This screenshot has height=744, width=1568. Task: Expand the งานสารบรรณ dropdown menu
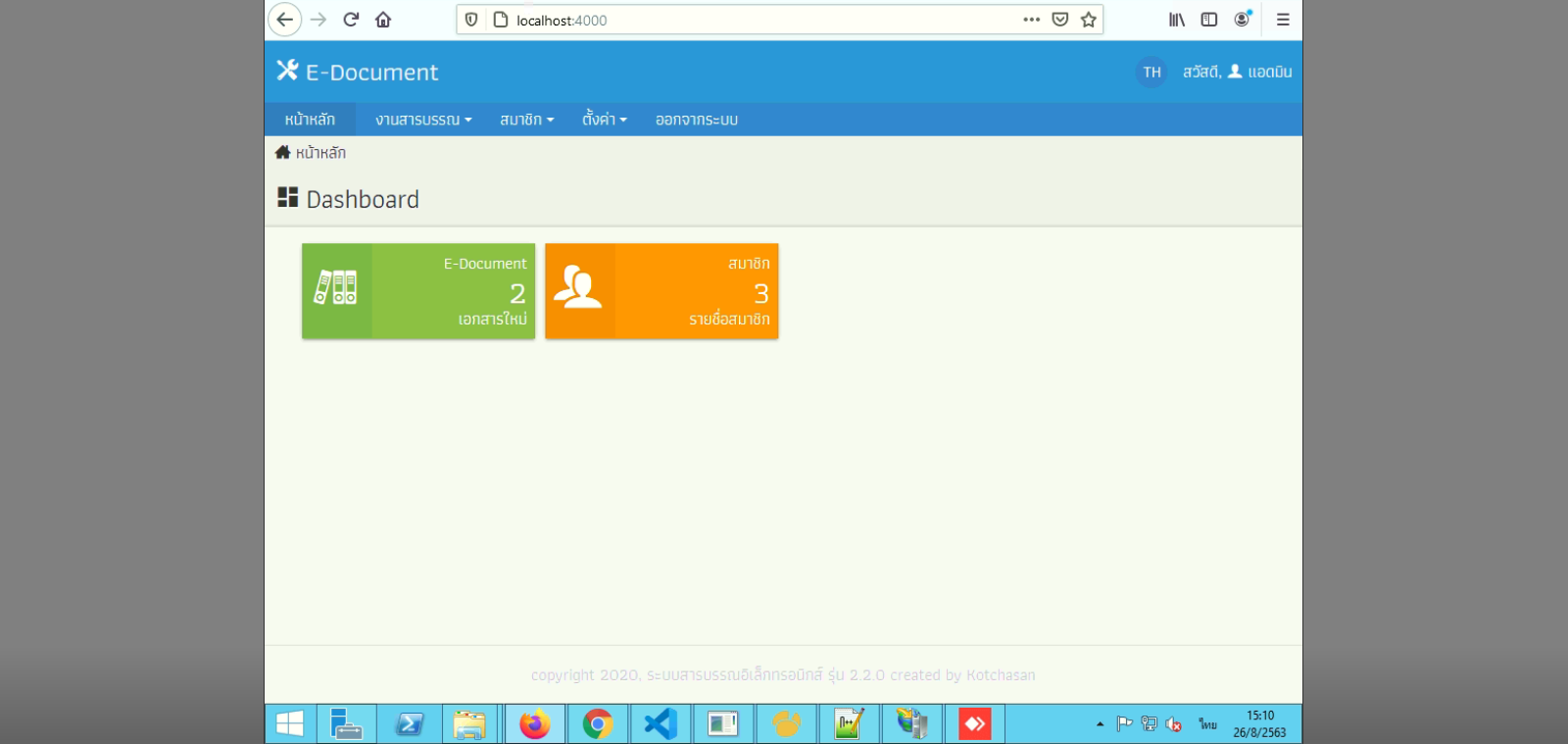[423, 120]
